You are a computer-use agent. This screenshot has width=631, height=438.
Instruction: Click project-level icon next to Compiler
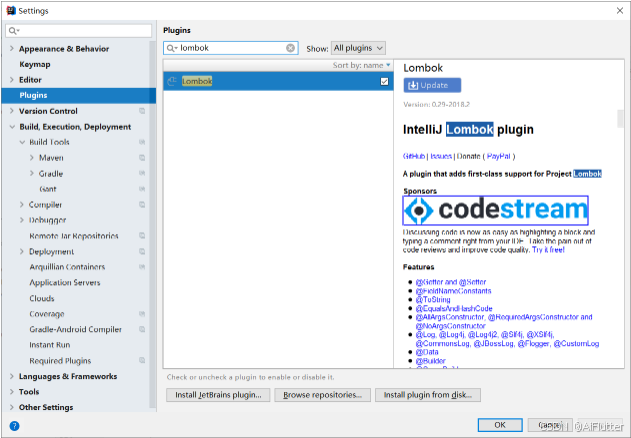point(142,205)
